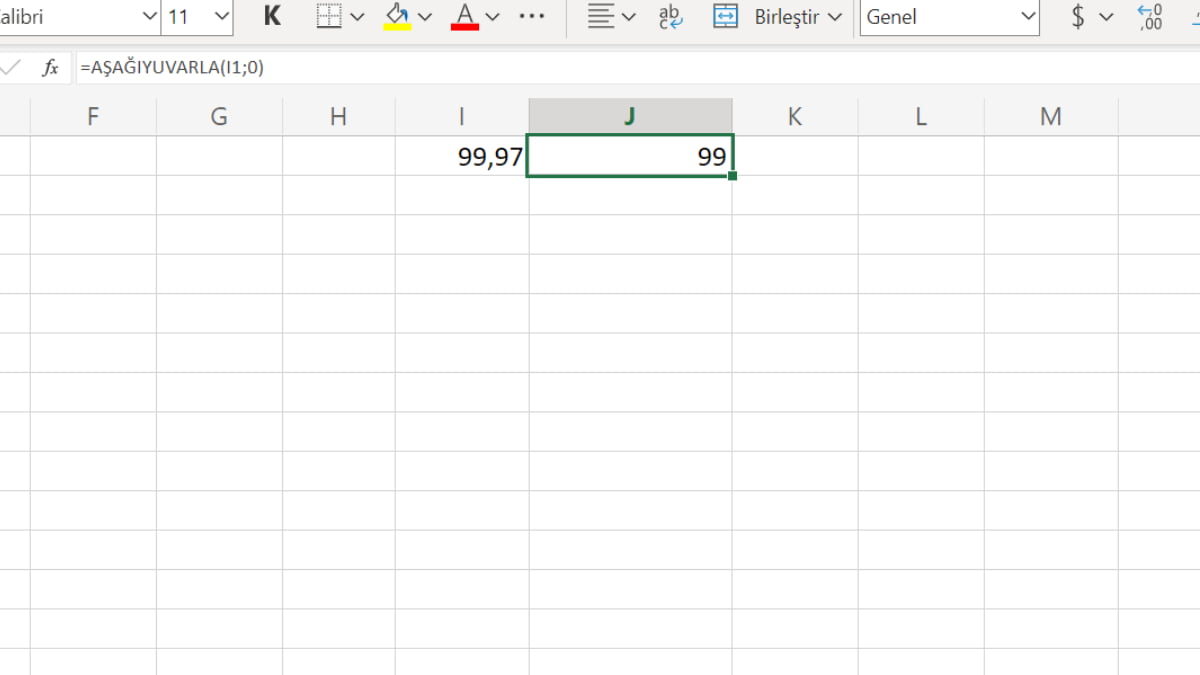This screenshot has height=675, width=1200.
Task: Click the currency dollar format icon
Action: point(1078,17)
